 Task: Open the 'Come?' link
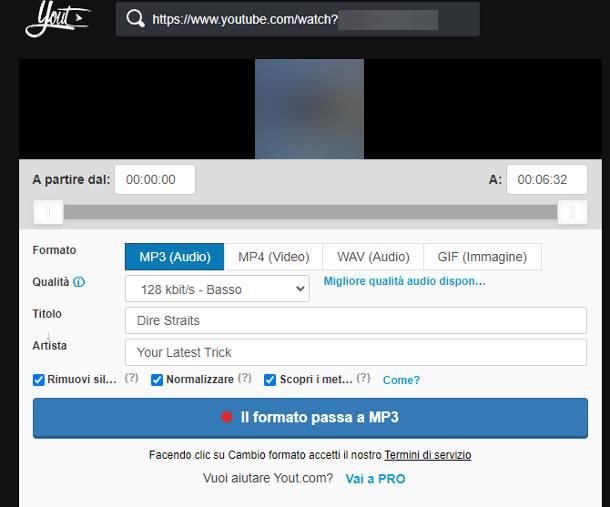point(401,380)
